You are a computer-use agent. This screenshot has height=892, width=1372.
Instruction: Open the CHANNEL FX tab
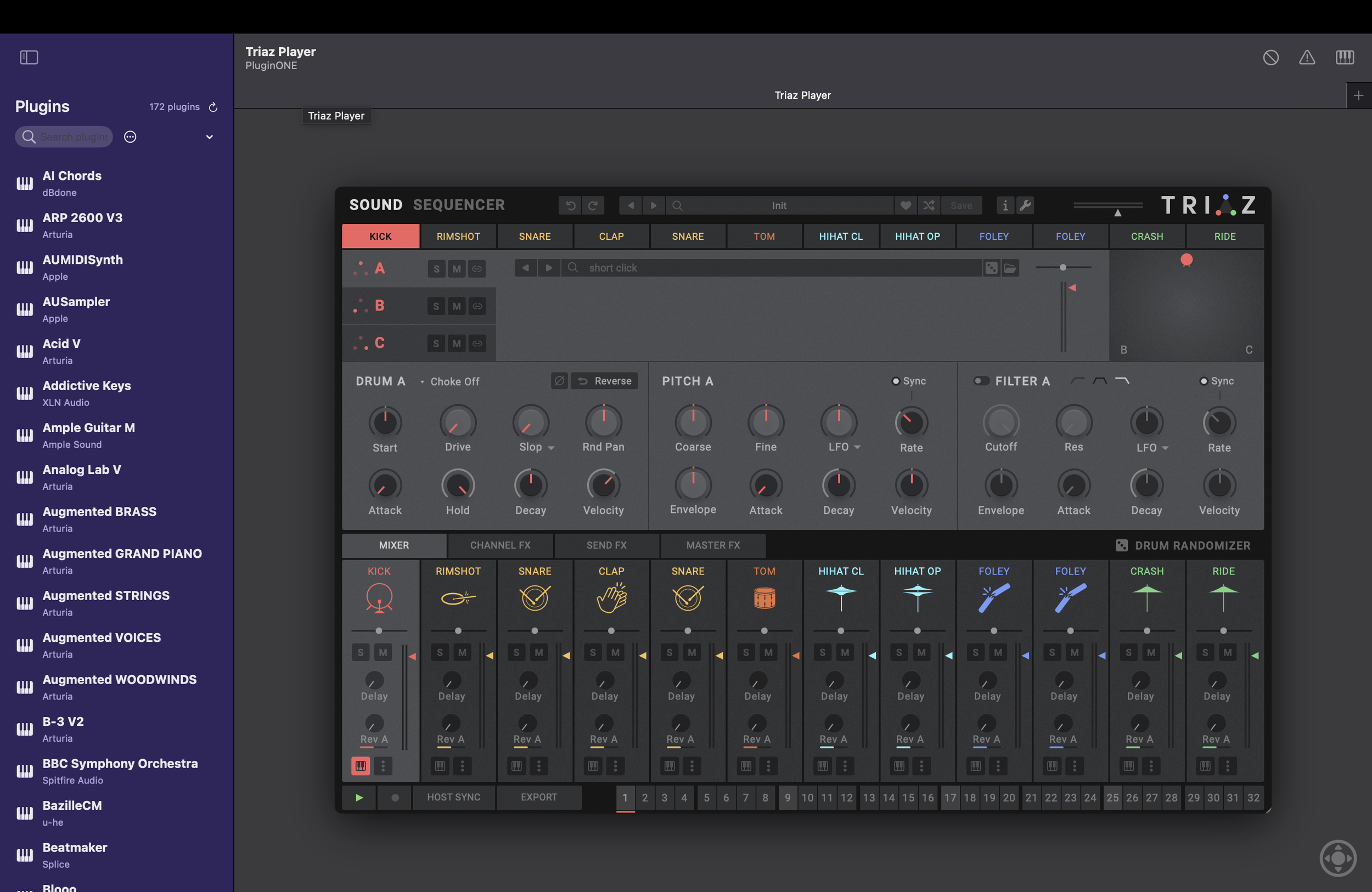point(500,545)
